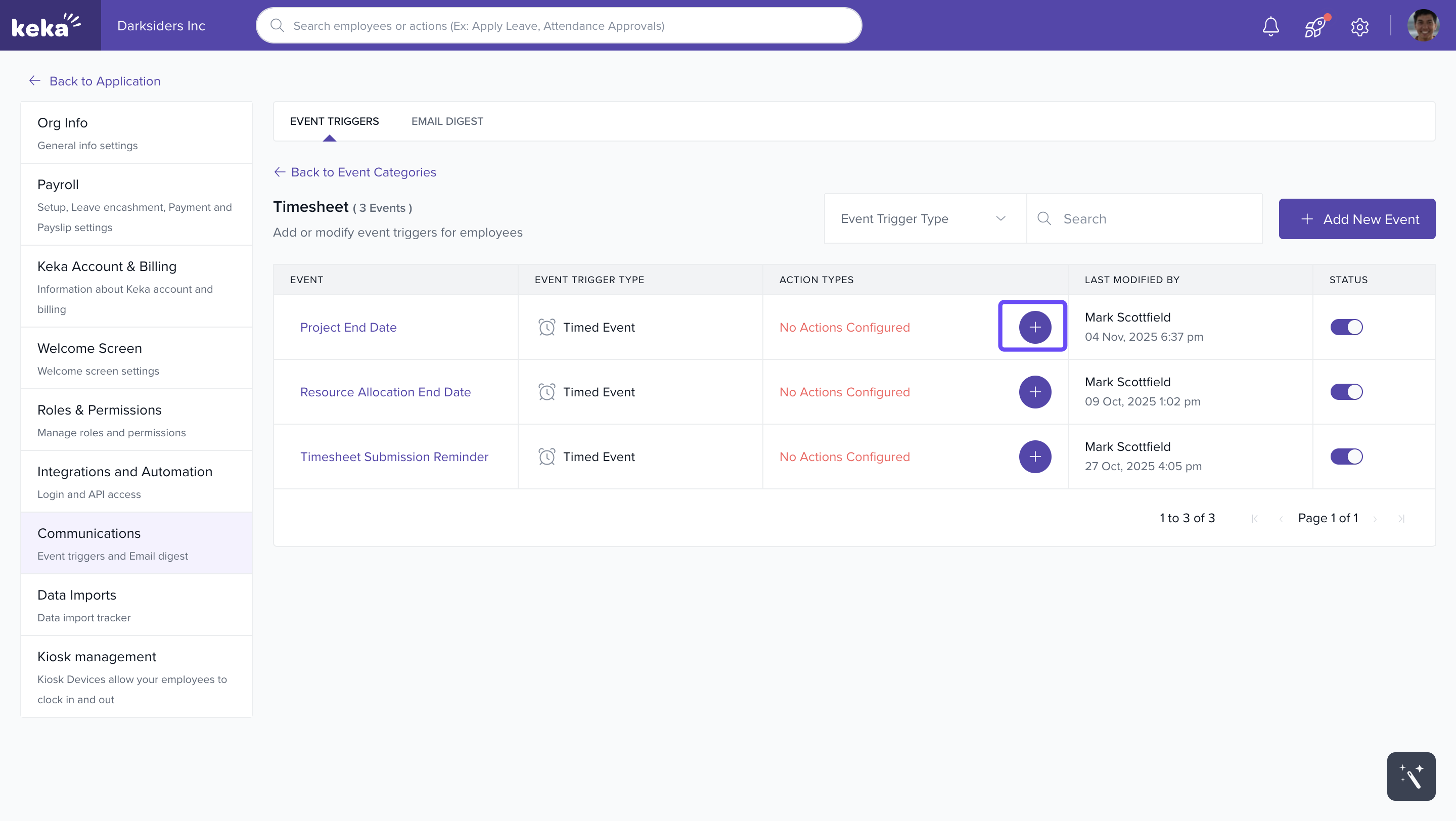Add action for Resource Allocation End Date
The width and height of the screenshot is (1456, 821).
(x=1034, y=392)
